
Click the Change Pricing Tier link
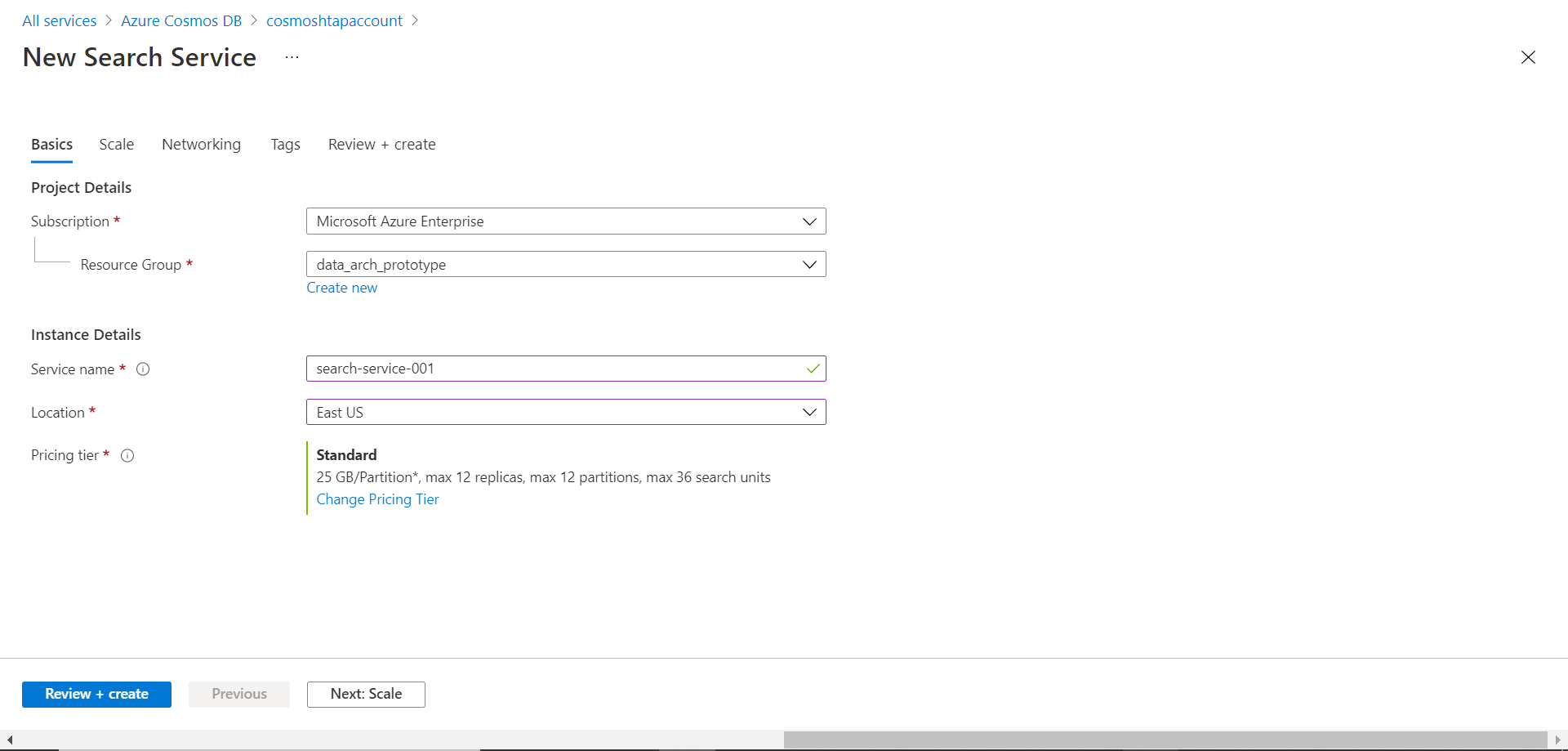click(x=377, y=499)
